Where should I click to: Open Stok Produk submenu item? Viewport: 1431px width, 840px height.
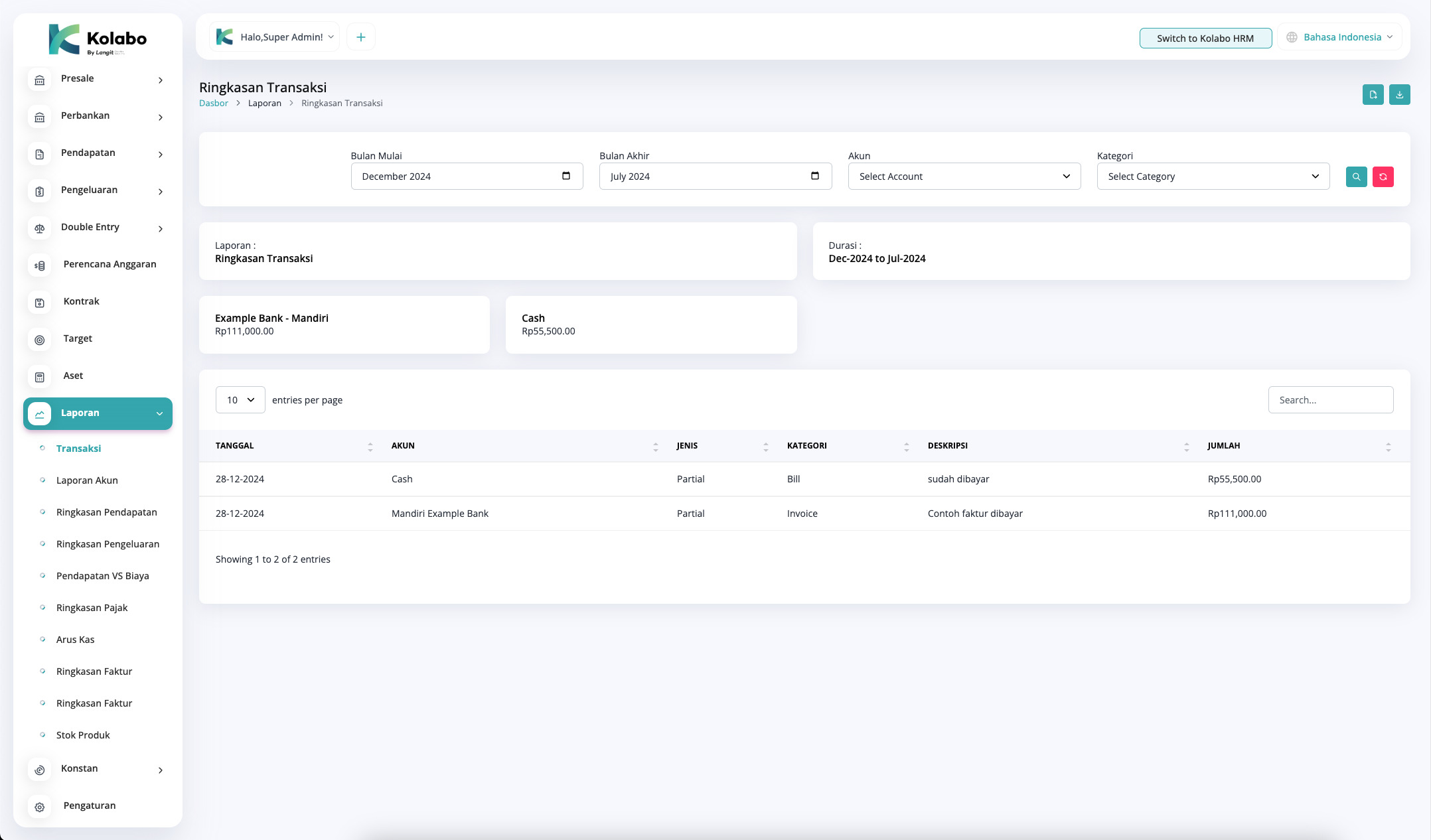pyautogui.click(x=83, y=735)
